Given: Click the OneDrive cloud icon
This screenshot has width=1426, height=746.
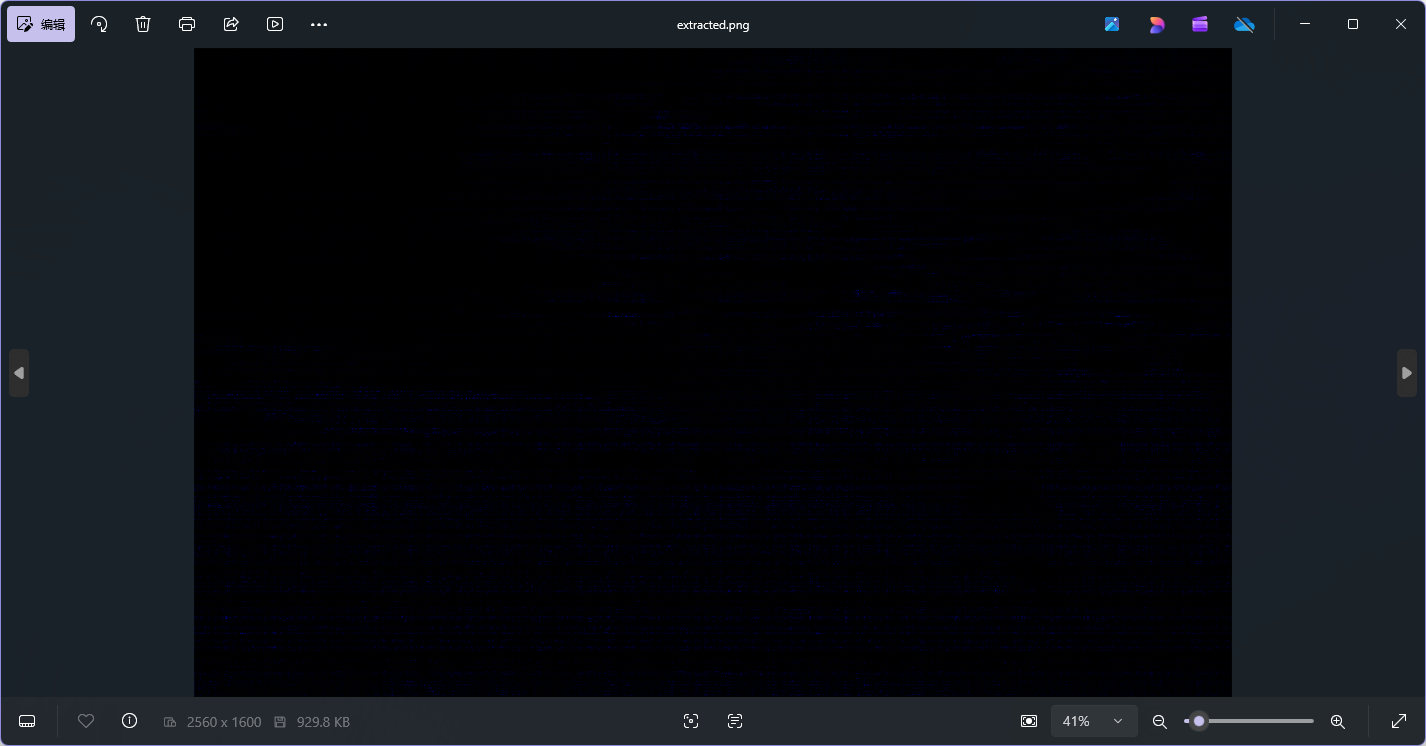Looking at the screenshot, I should coord(1244,24).
